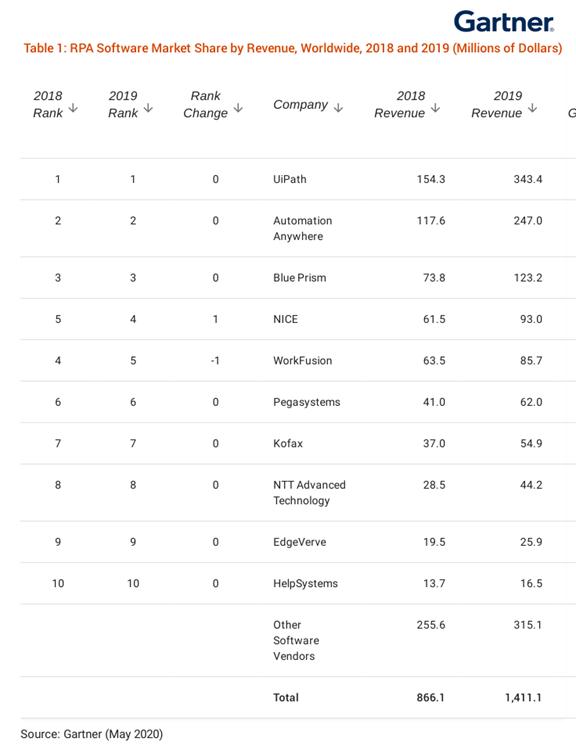Viewport: 576px width, 749px height.
Task: Click the NICE company name
Action: (x=285, y=319)
